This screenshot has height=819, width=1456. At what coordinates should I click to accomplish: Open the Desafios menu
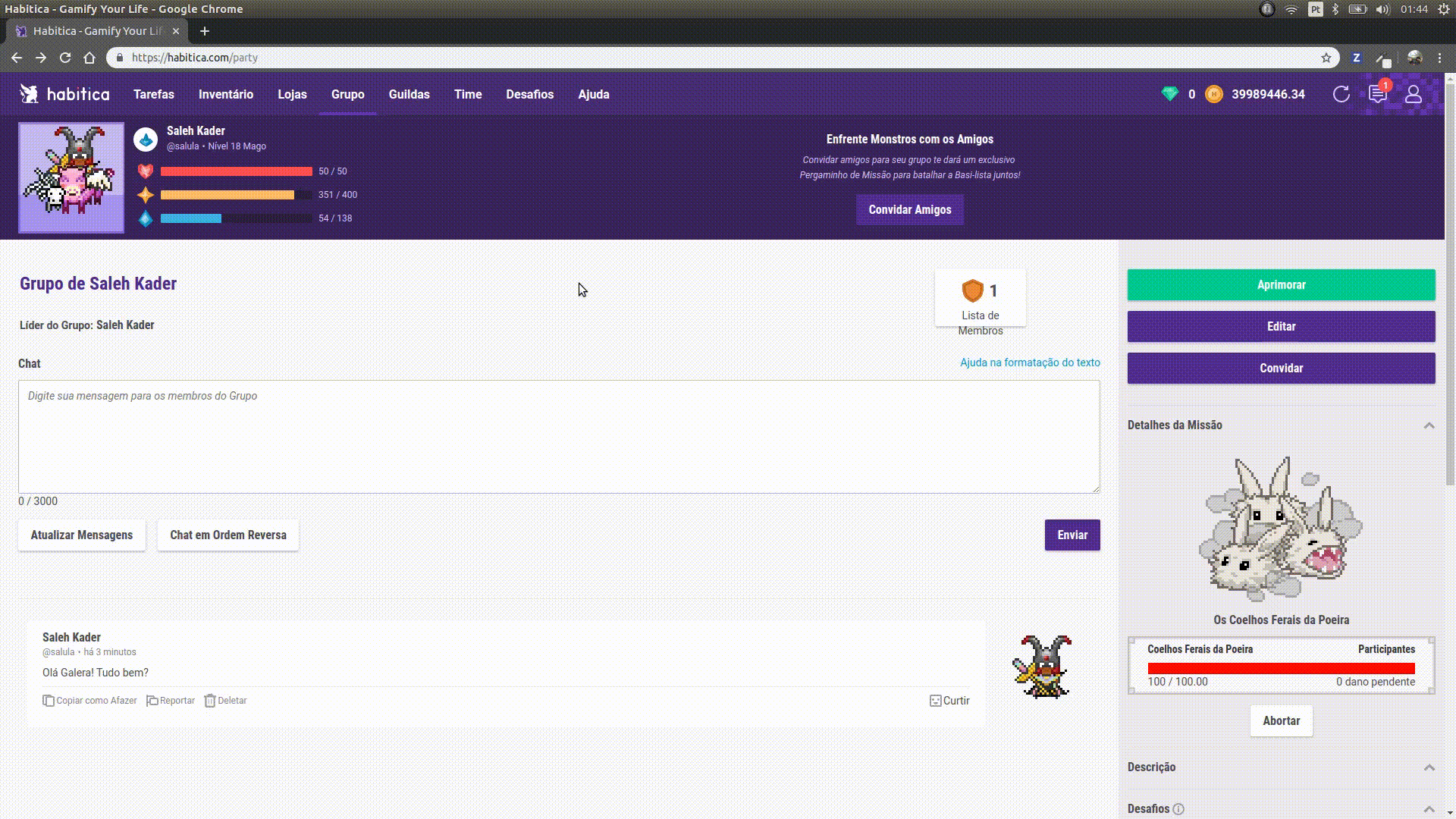click(x=530, y=94)
